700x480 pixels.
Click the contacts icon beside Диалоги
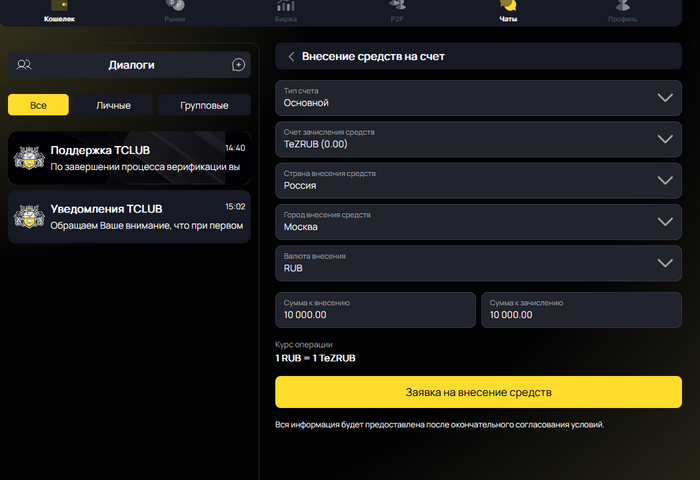point(25,65)
